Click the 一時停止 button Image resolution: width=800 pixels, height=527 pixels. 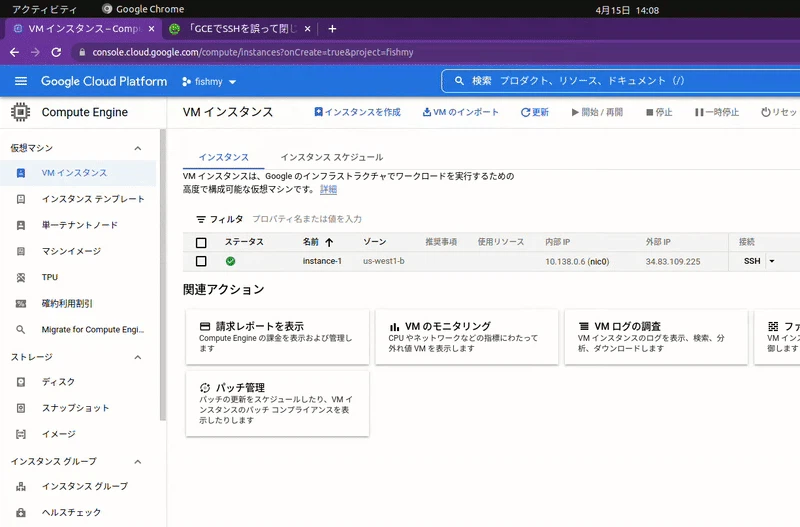click(x=716, y=112)
